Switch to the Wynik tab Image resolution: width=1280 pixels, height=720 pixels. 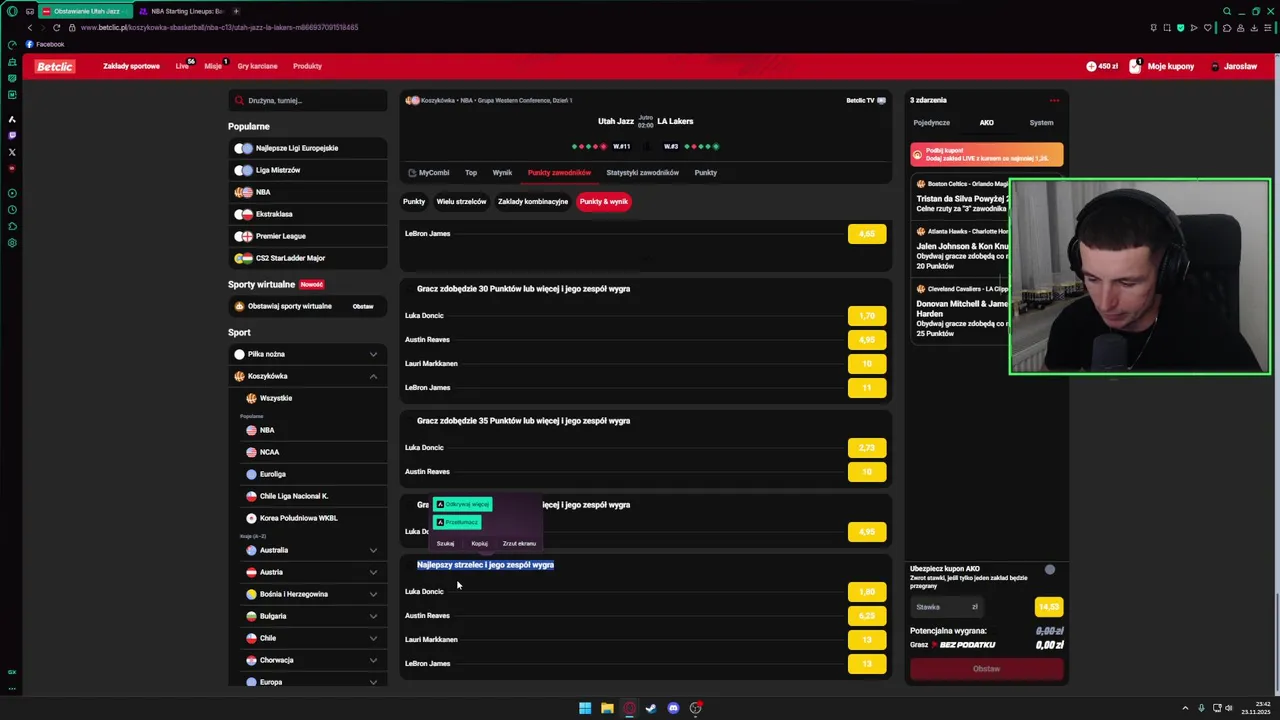tap(502, 173)
